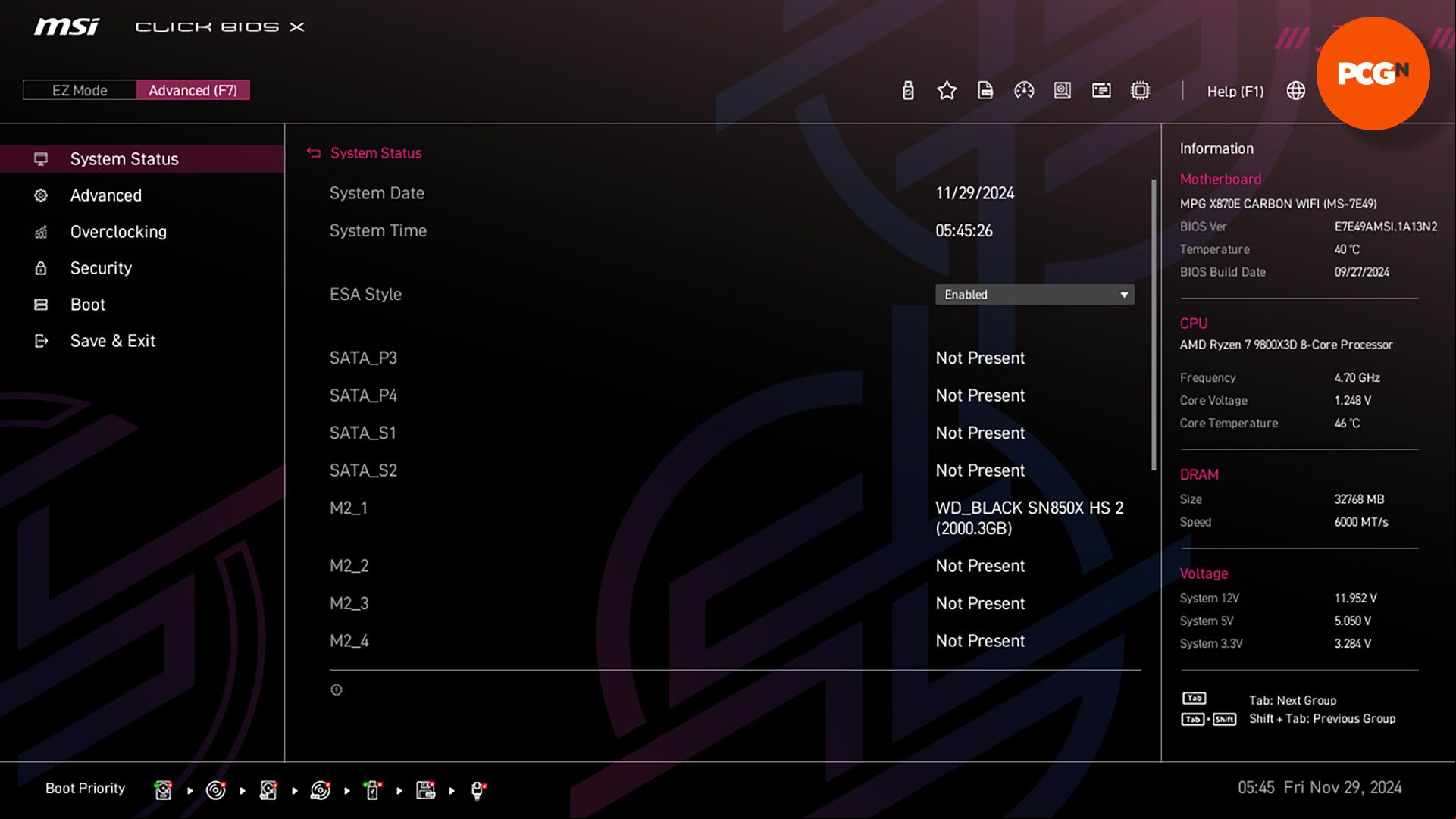Click the Motherboard heading in Information panel
This screenshot has width=1456, height=819.
click(x=1220, y=180)
